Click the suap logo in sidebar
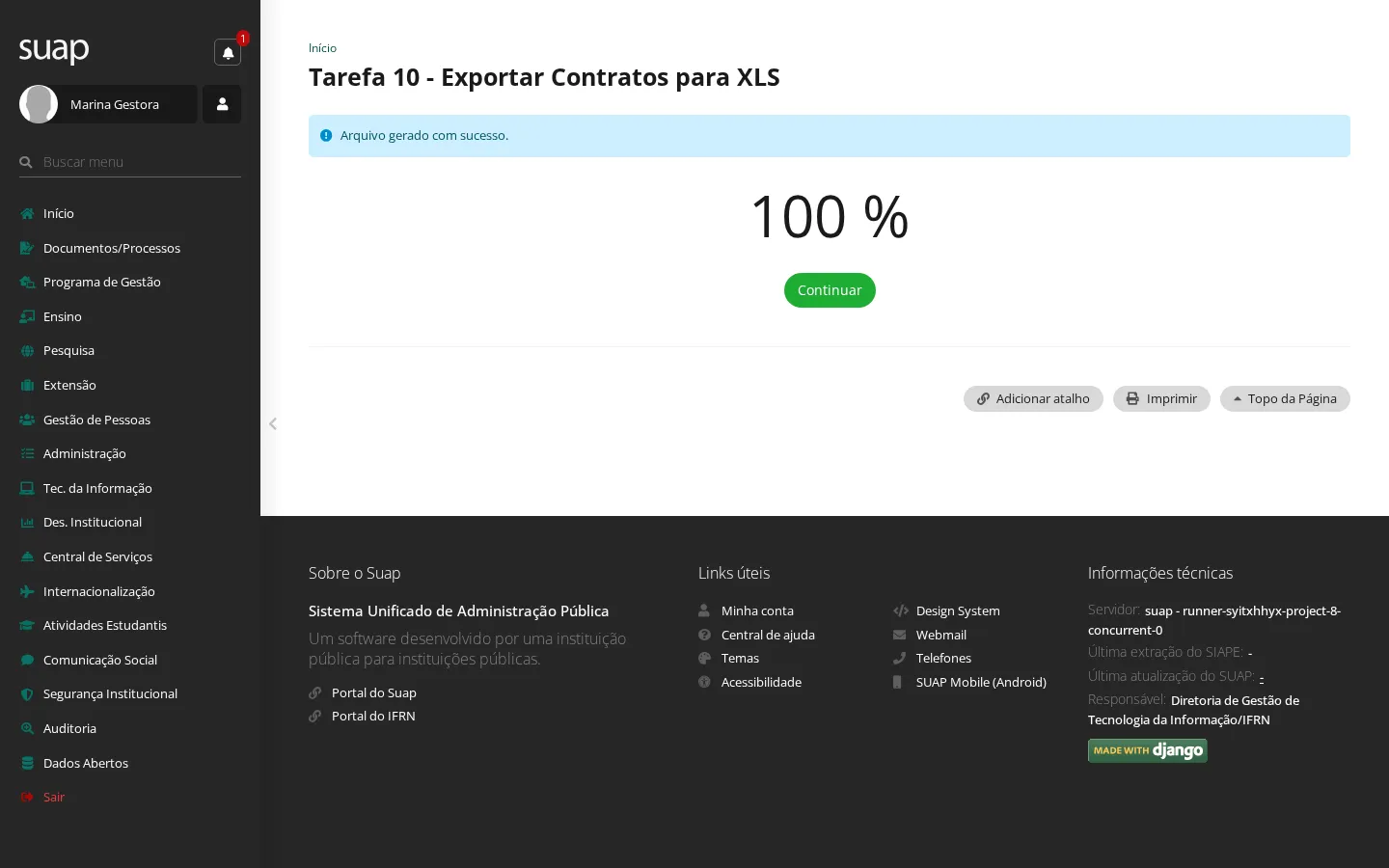1389x868 pixels. click(x=54, y=49)
